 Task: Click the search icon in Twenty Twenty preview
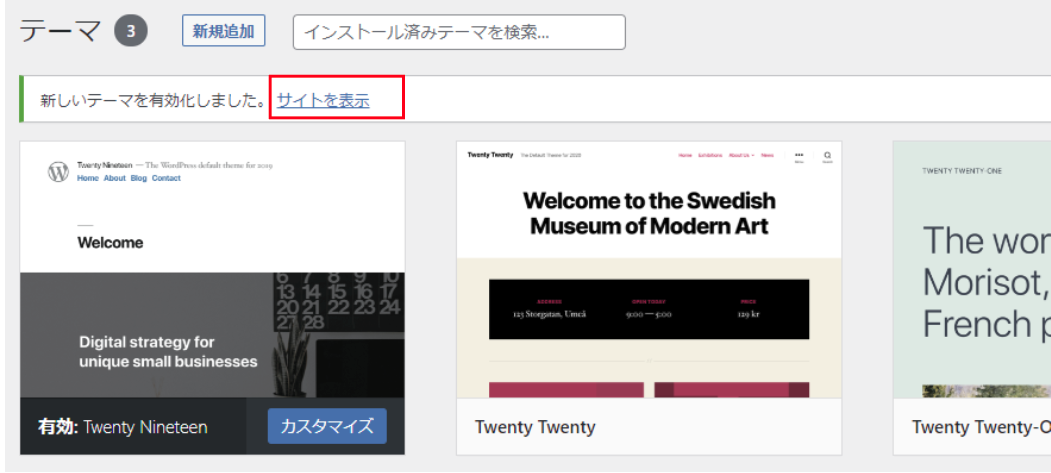pyautogui.click(x=827, y=156)
